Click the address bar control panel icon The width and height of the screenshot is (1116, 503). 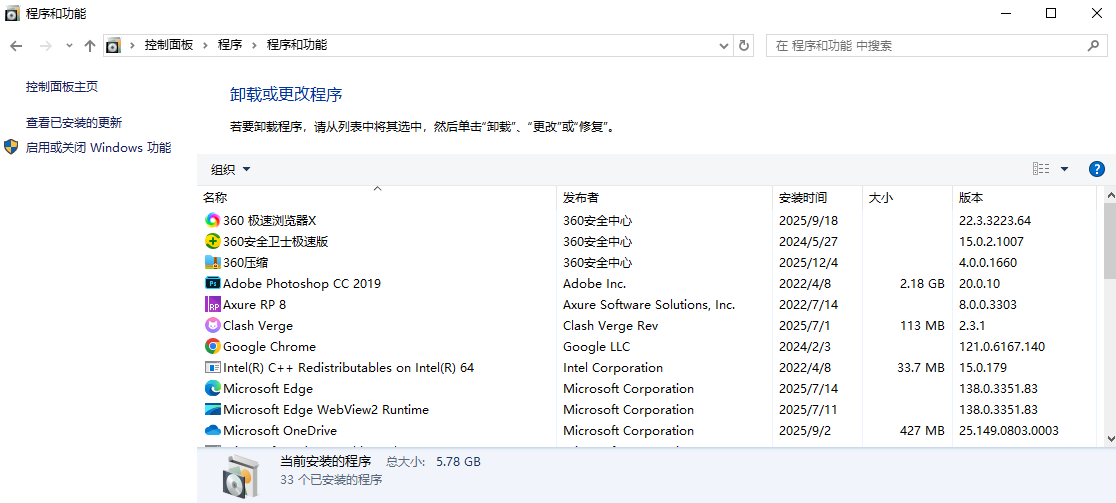point(113,46)
